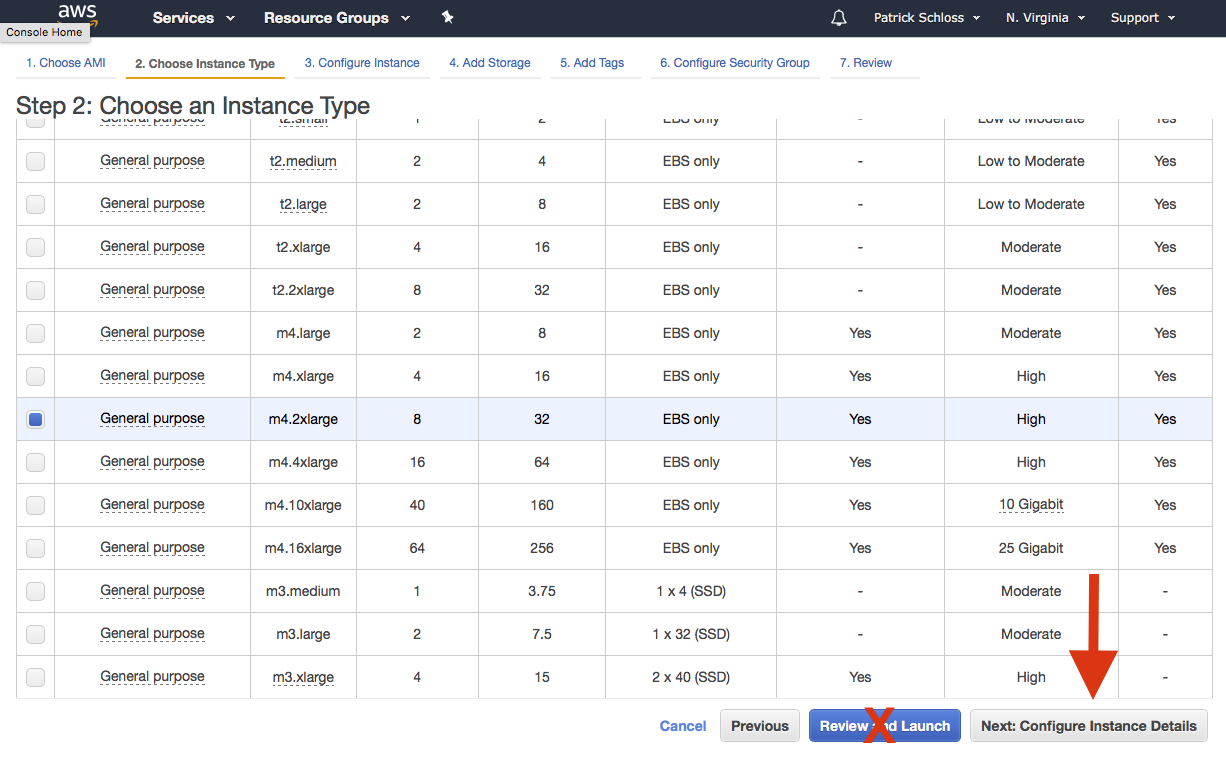Viewport: 1226px width, 761px height.
Task: Select the t2.2xlarge instance checkbox
Action: (35, 290)
